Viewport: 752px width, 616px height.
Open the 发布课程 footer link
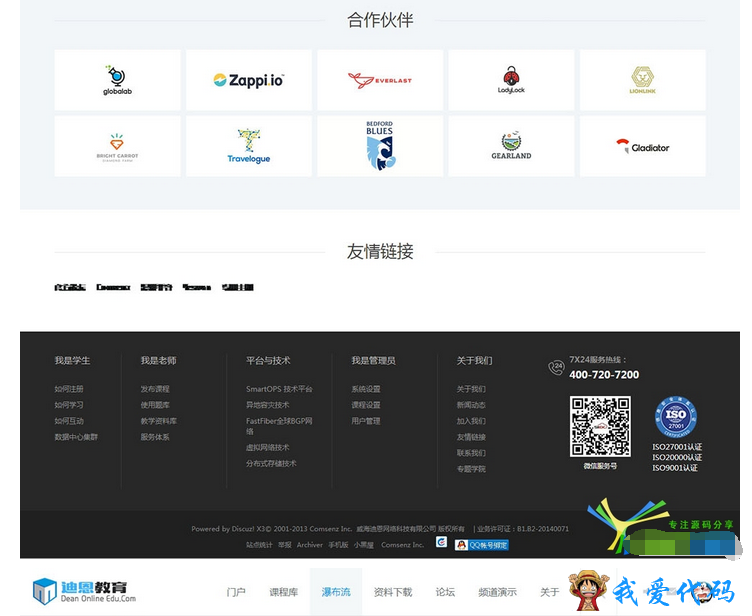(155, 389)
